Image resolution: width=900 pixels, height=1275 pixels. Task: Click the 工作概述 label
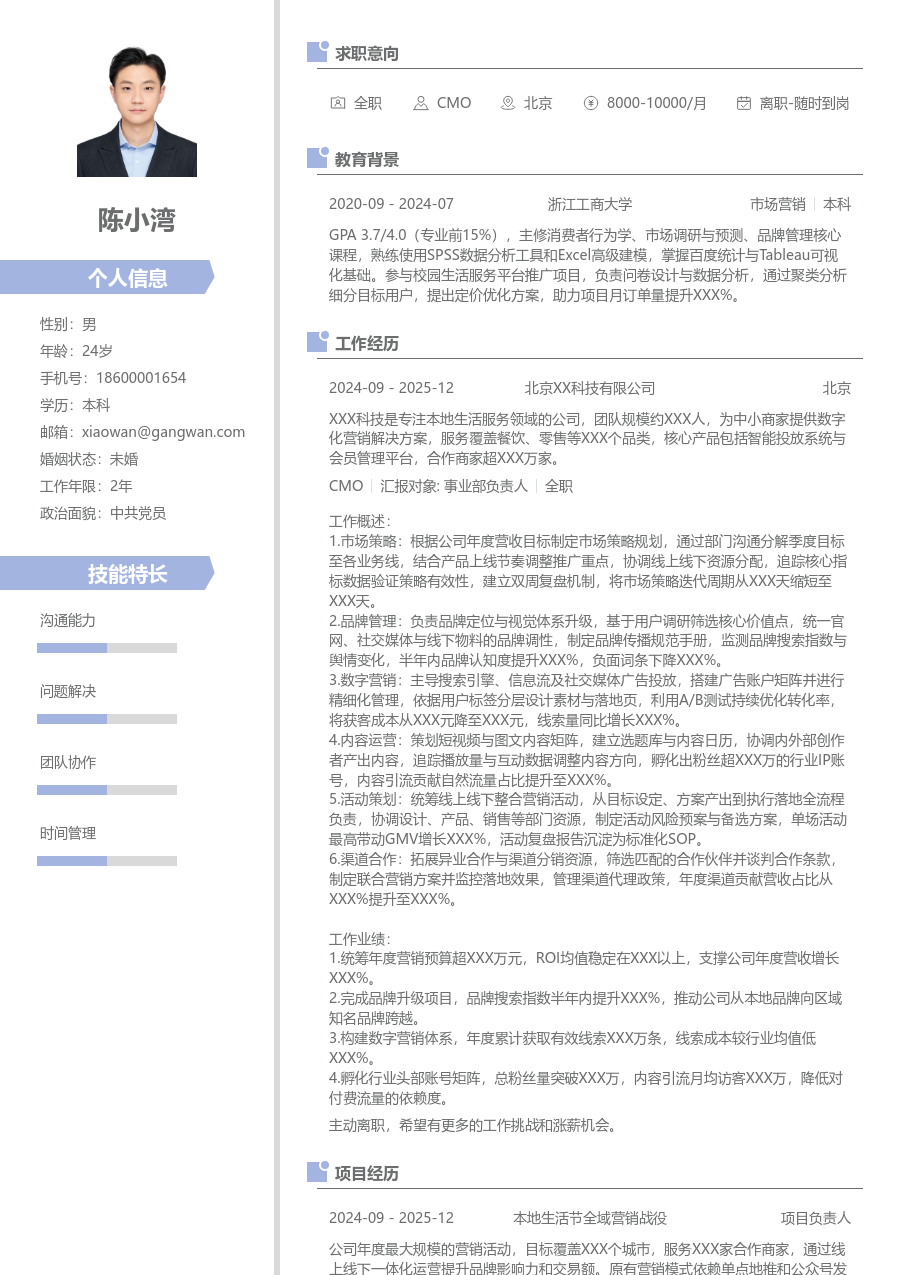click(x=361, y=521)
